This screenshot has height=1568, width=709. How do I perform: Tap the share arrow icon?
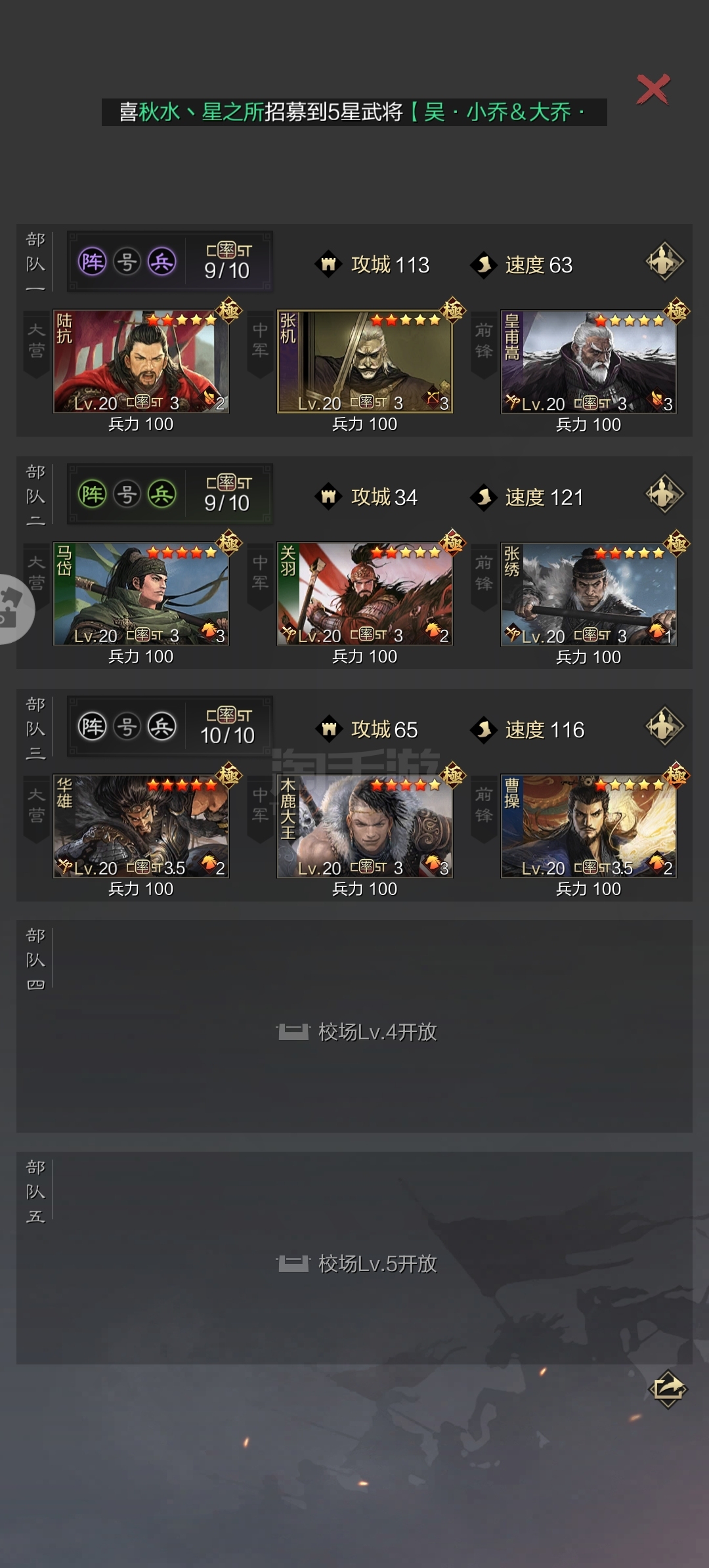point(668,1388)
